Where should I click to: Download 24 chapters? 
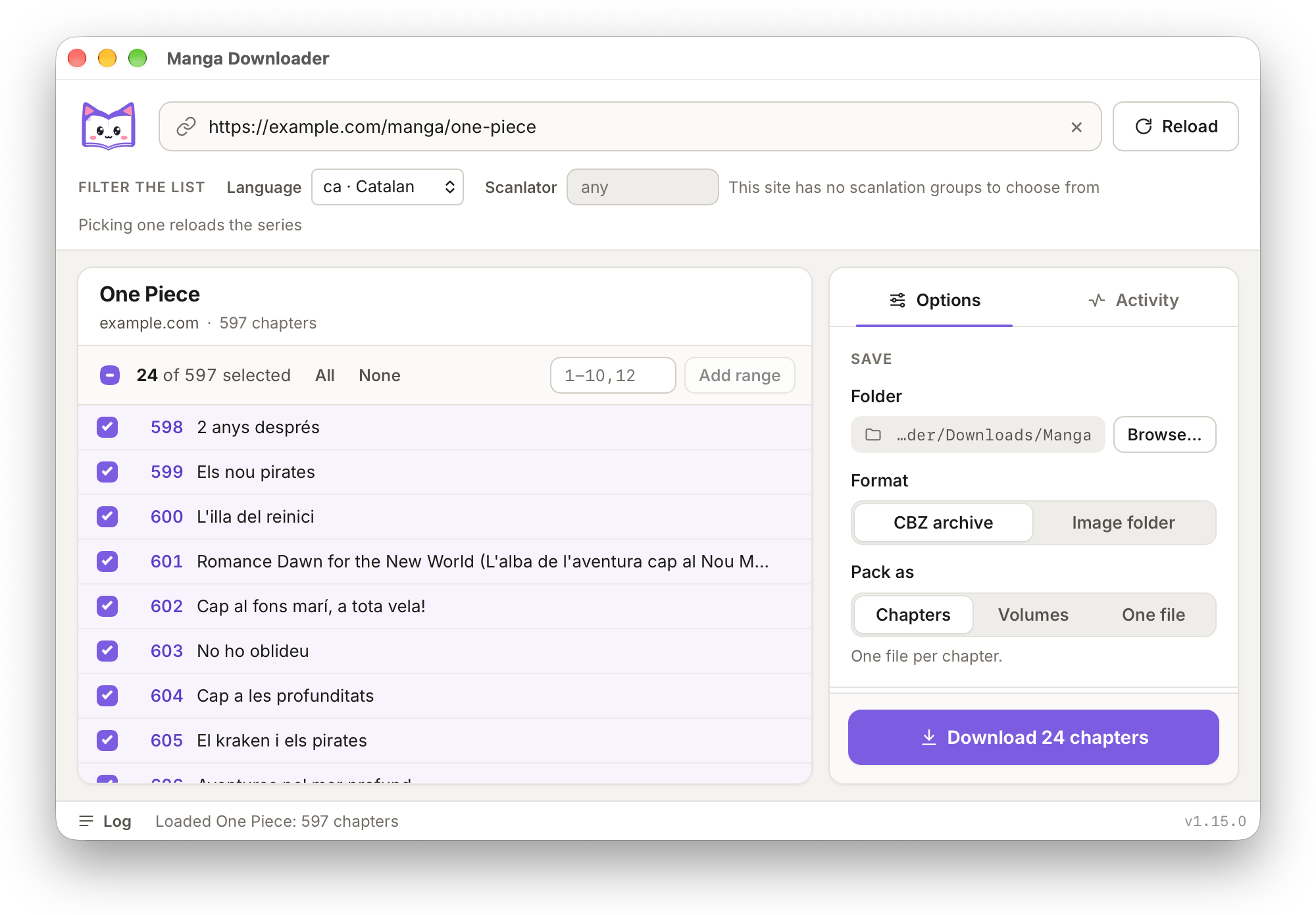click(1034, 737)
